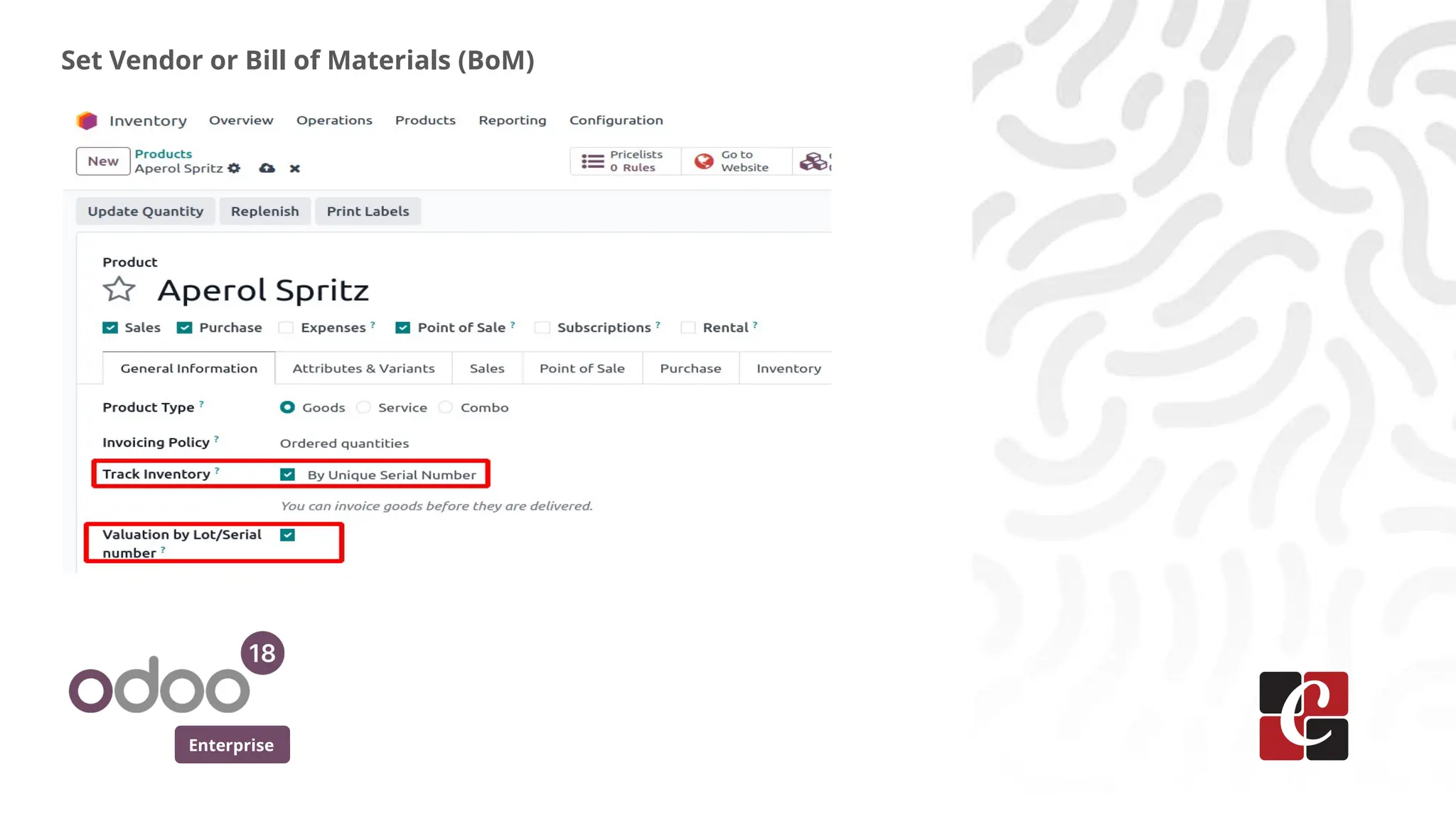Select the Combo product type

[x=446, y=407]
